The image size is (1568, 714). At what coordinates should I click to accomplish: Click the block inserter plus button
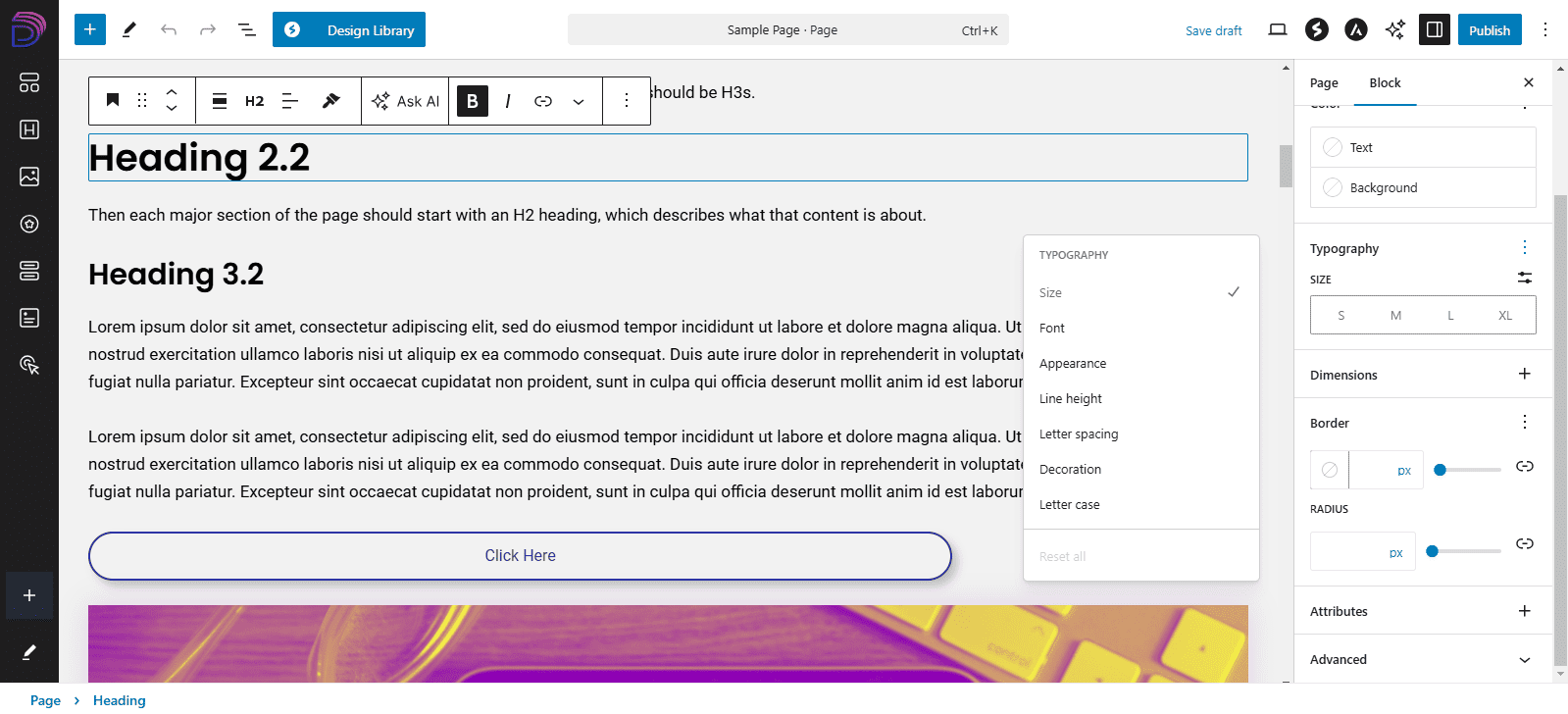pos(89,29)
